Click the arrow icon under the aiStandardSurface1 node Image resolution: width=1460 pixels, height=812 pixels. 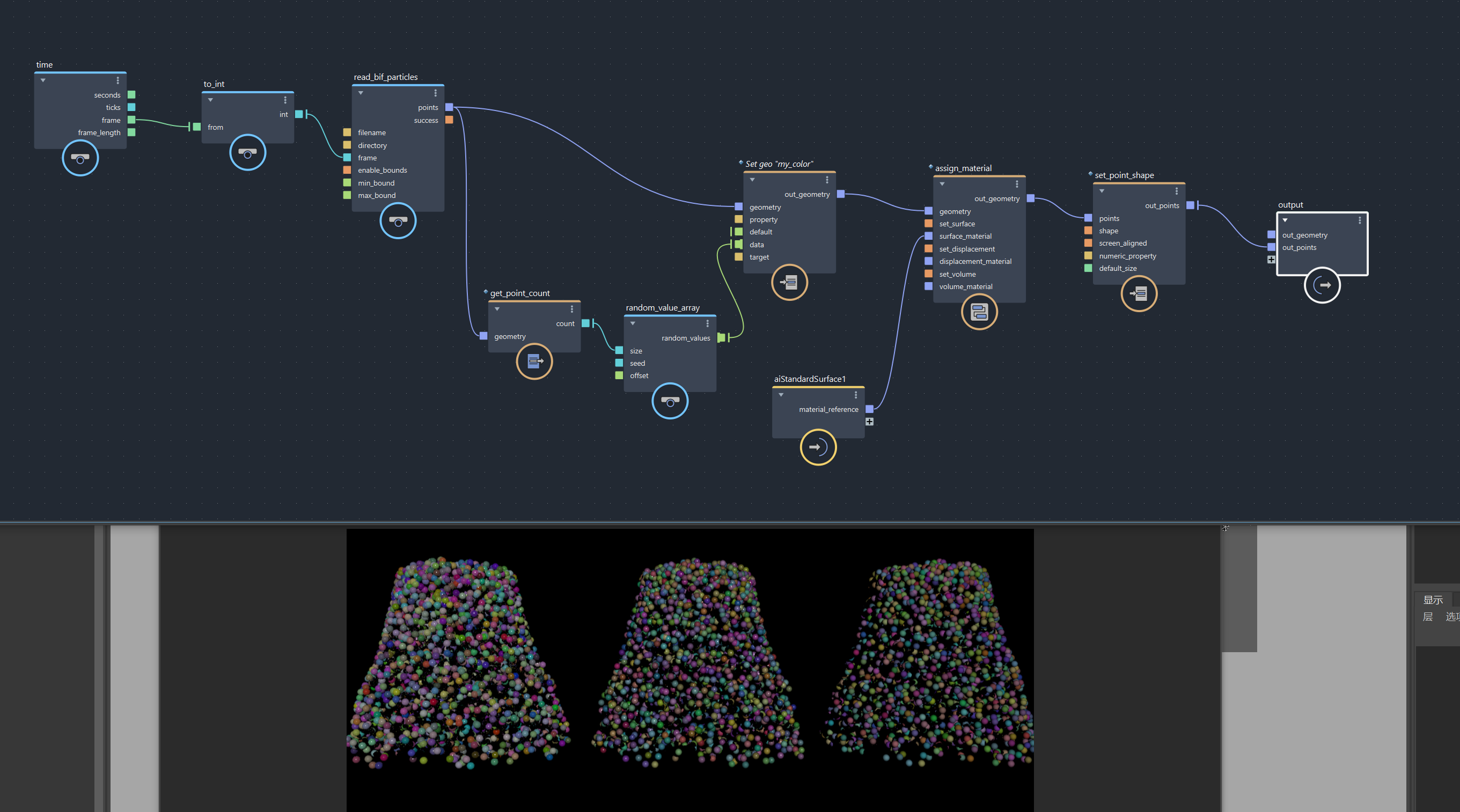[818, 447]
